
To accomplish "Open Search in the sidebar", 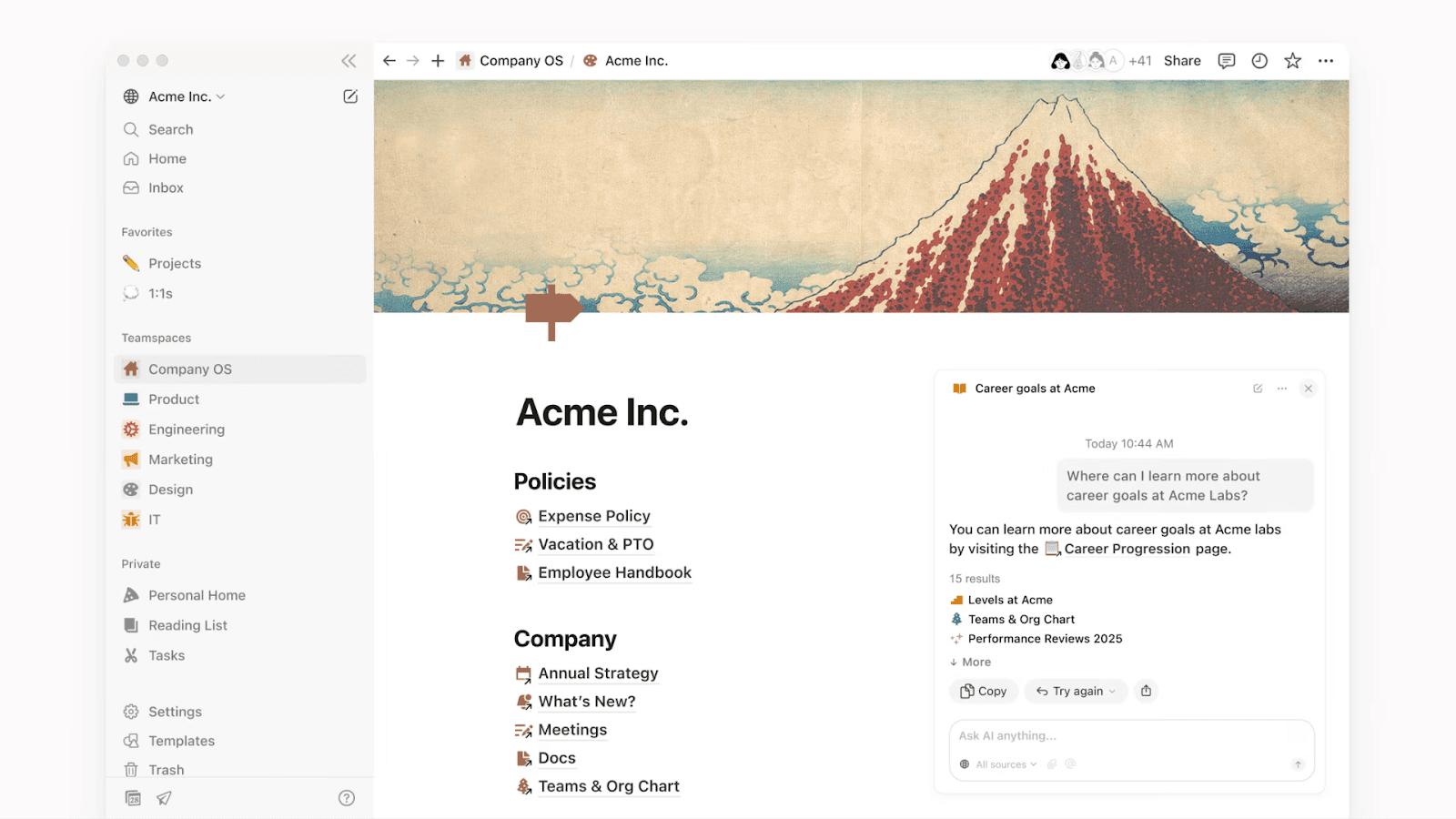I will pos(239,129).
